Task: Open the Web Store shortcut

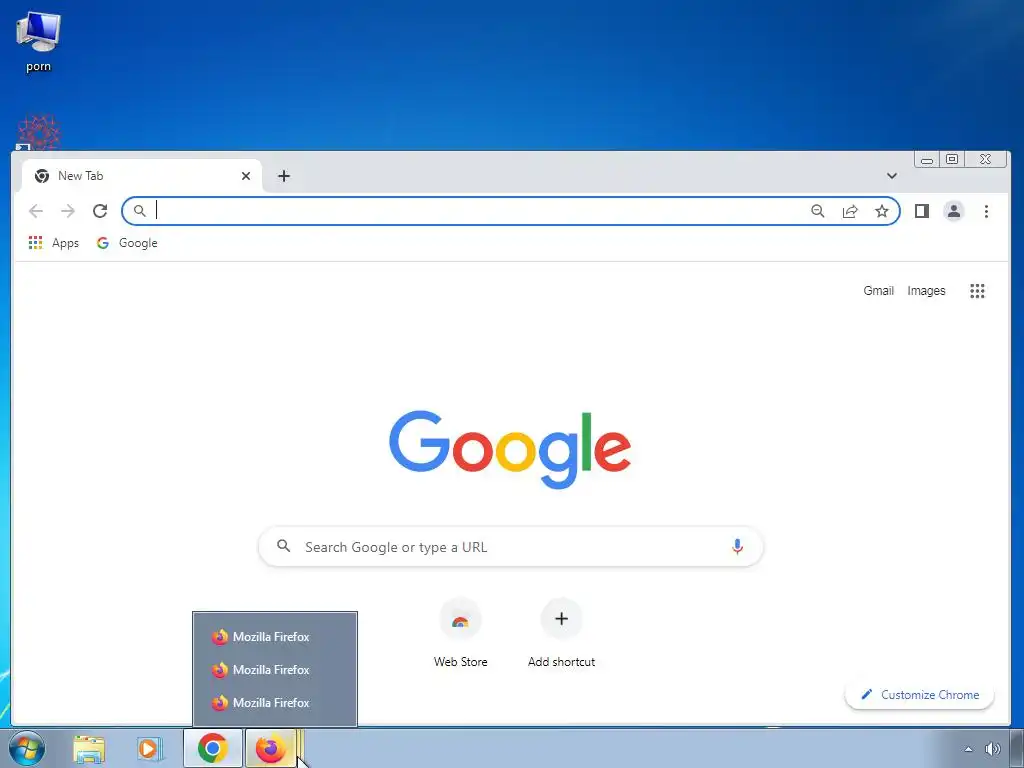Action: coord(460,633)
